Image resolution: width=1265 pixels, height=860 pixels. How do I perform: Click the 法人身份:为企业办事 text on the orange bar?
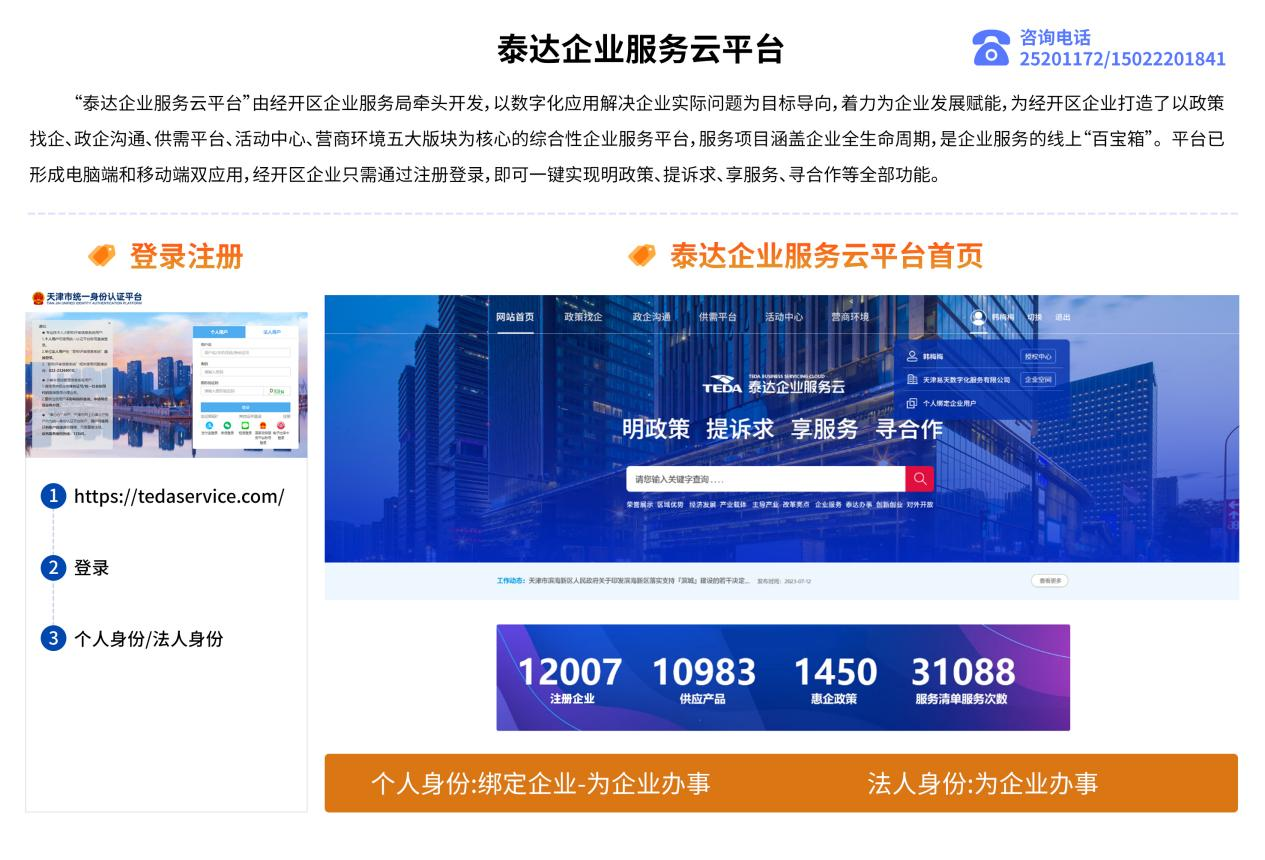point(982,783)
